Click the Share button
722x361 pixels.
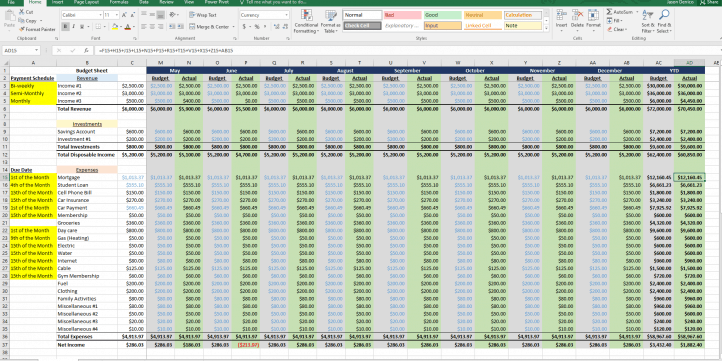pyautogui.click(x=711, y=2)
